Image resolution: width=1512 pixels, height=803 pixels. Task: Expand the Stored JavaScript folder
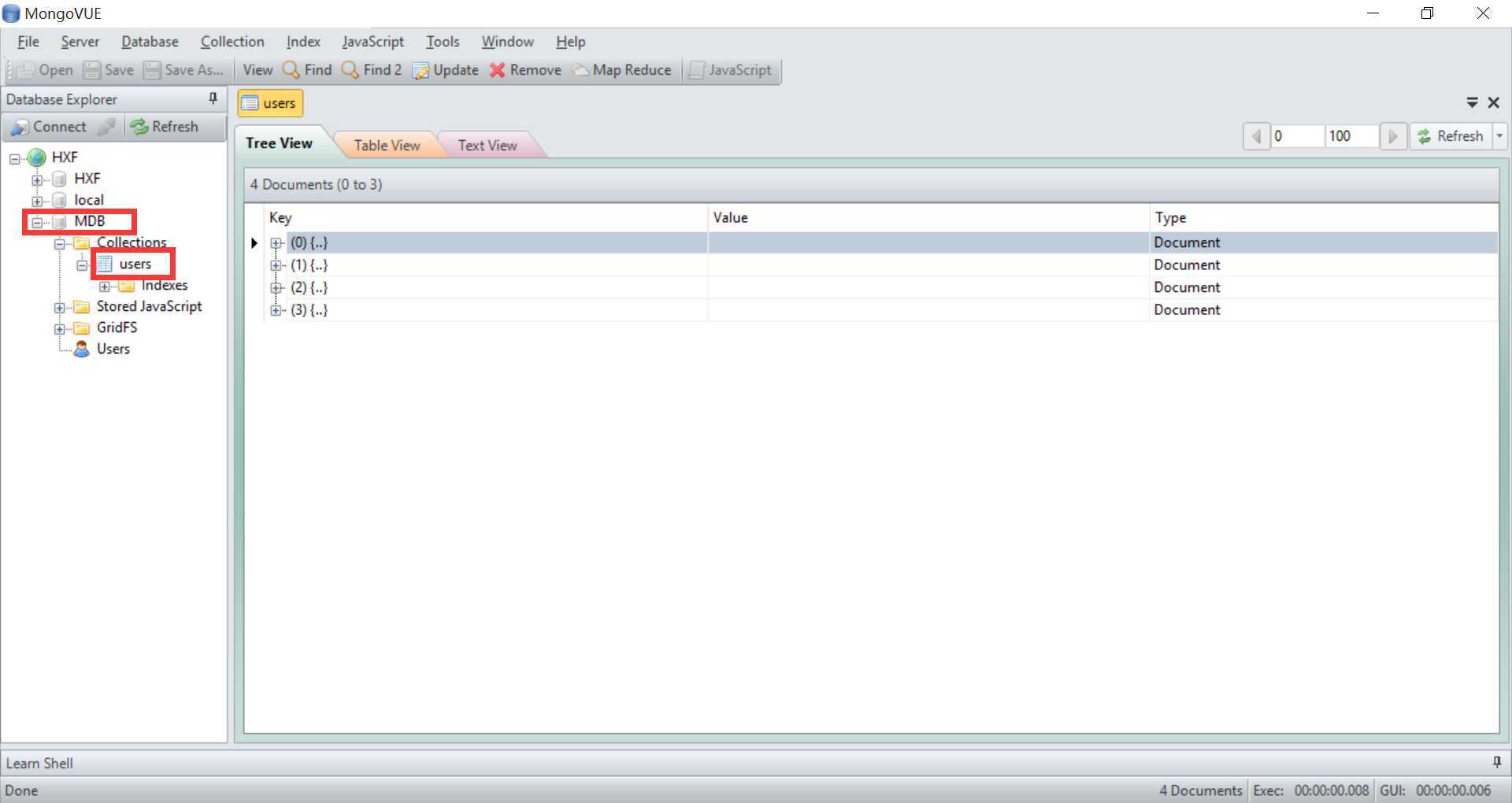point(59,308)
